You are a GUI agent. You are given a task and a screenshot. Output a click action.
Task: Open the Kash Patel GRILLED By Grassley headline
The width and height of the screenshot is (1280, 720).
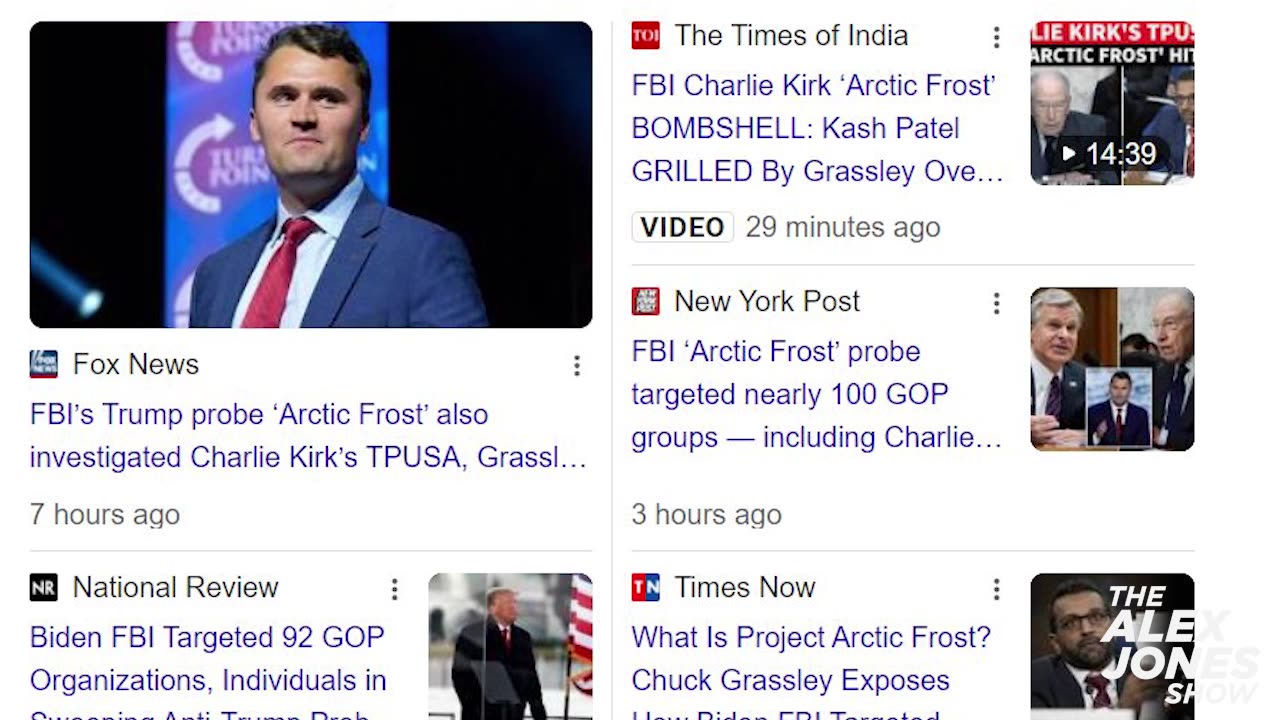816,128
